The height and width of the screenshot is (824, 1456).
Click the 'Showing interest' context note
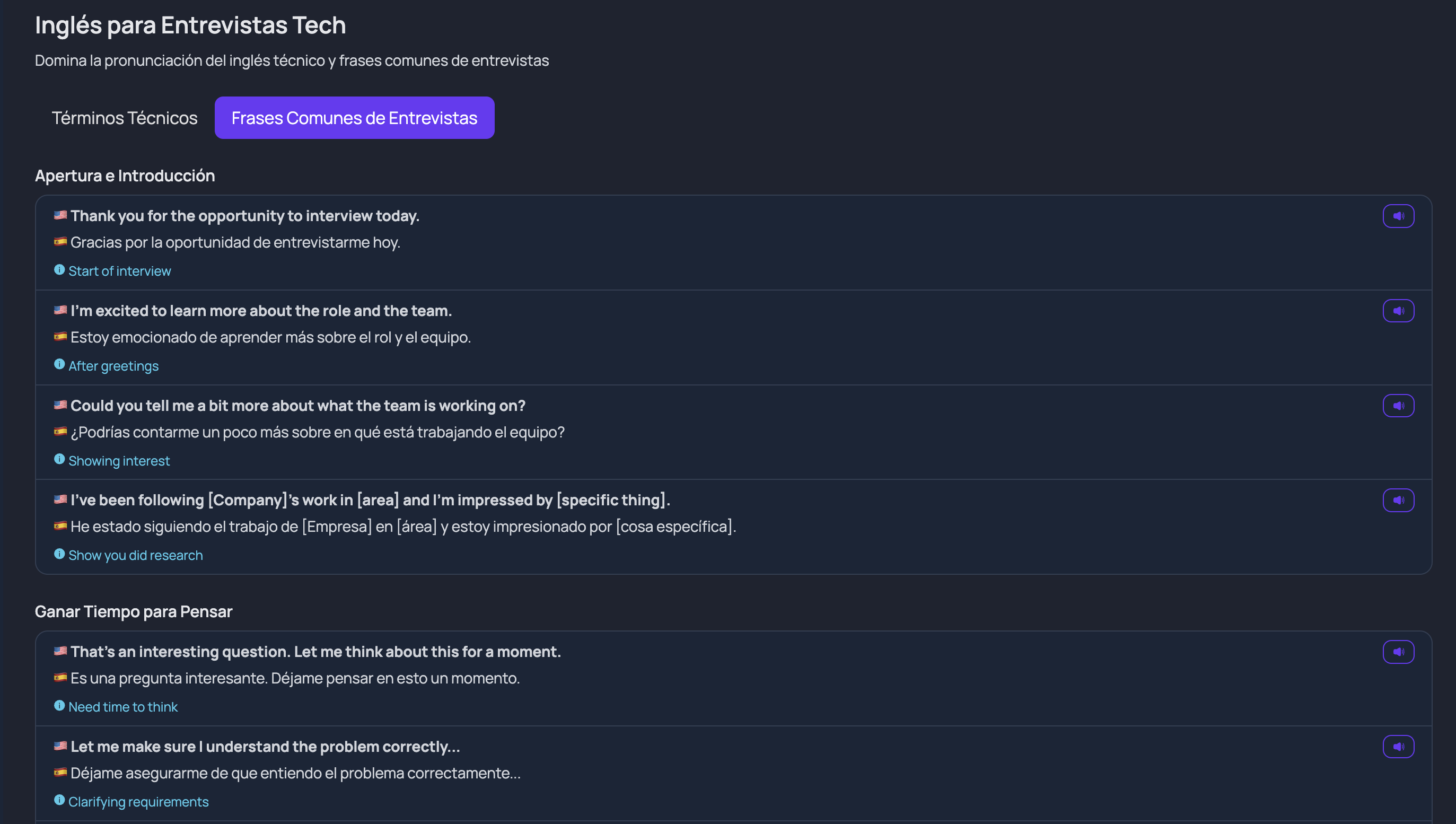(x=119, y=461)
